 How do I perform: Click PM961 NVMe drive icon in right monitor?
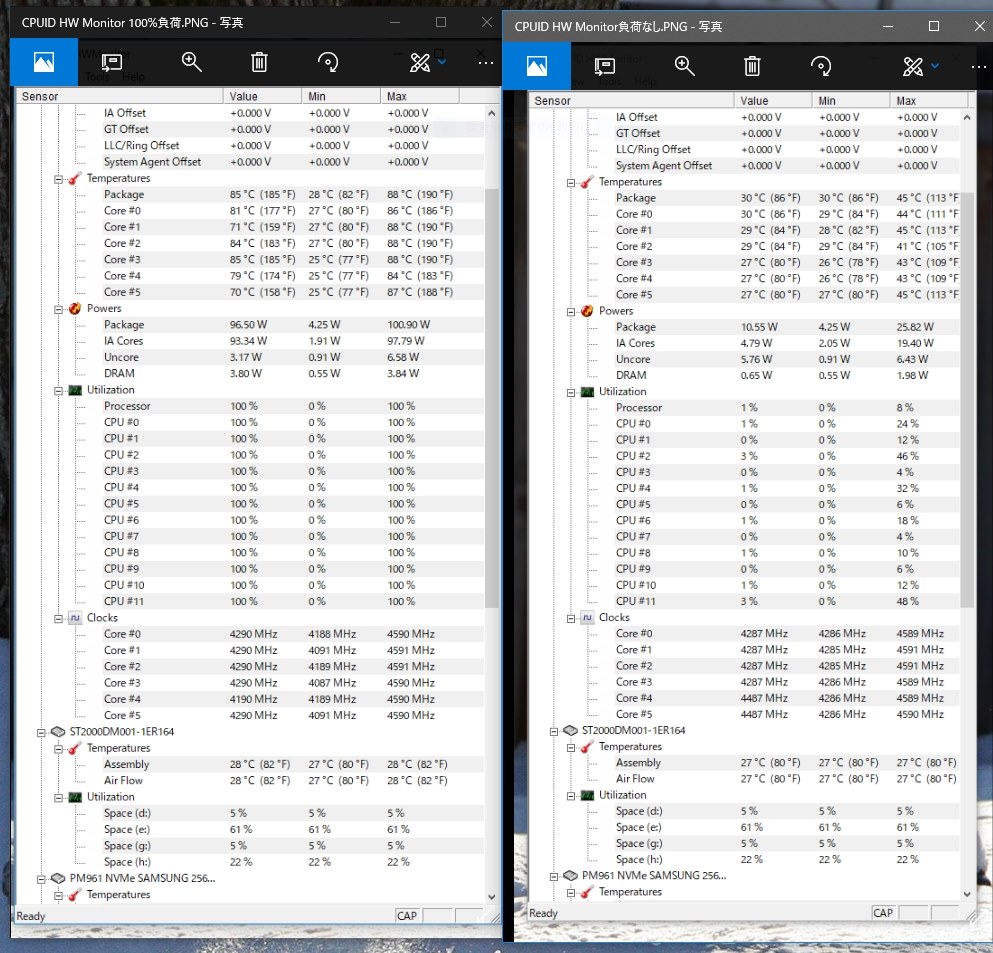pyautogui.click(x=570, y=875)
